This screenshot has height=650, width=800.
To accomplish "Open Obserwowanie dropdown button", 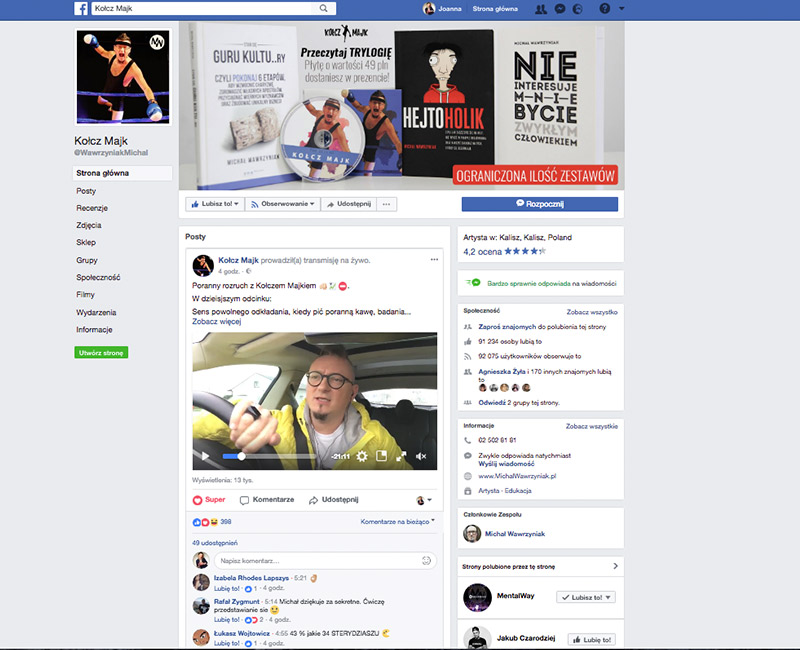I will 283,204.
